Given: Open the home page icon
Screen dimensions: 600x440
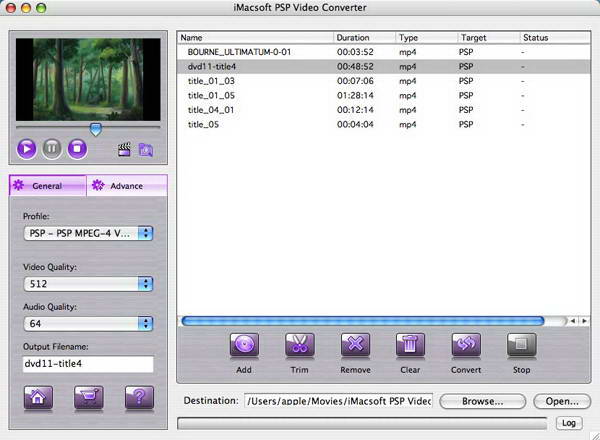Looking at the screenshot, I should click(38, 398).
